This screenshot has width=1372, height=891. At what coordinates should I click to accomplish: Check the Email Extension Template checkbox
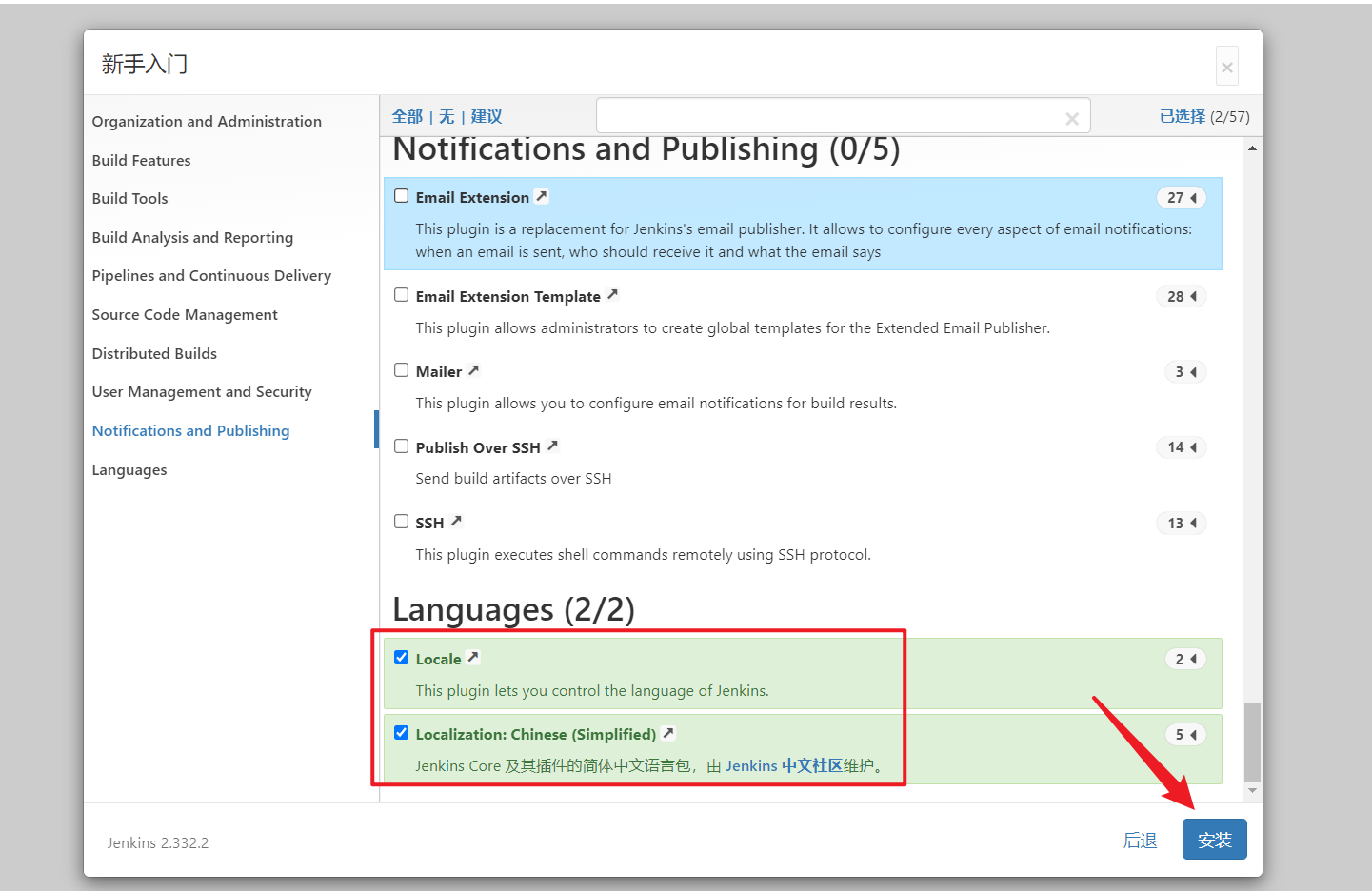pyautogui.click(x=402, y=295)
